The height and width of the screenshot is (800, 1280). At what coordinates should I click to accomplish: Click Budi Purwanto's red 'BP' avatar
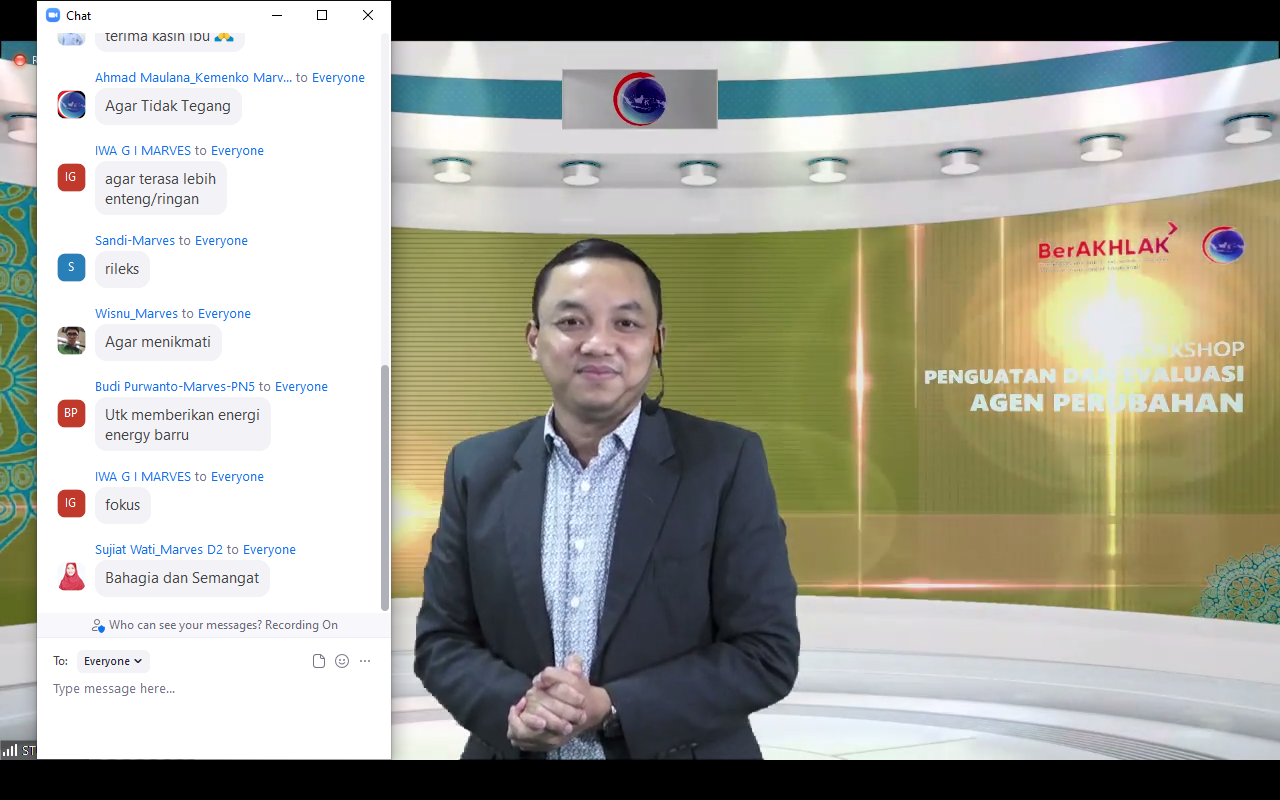click(71, 413)
